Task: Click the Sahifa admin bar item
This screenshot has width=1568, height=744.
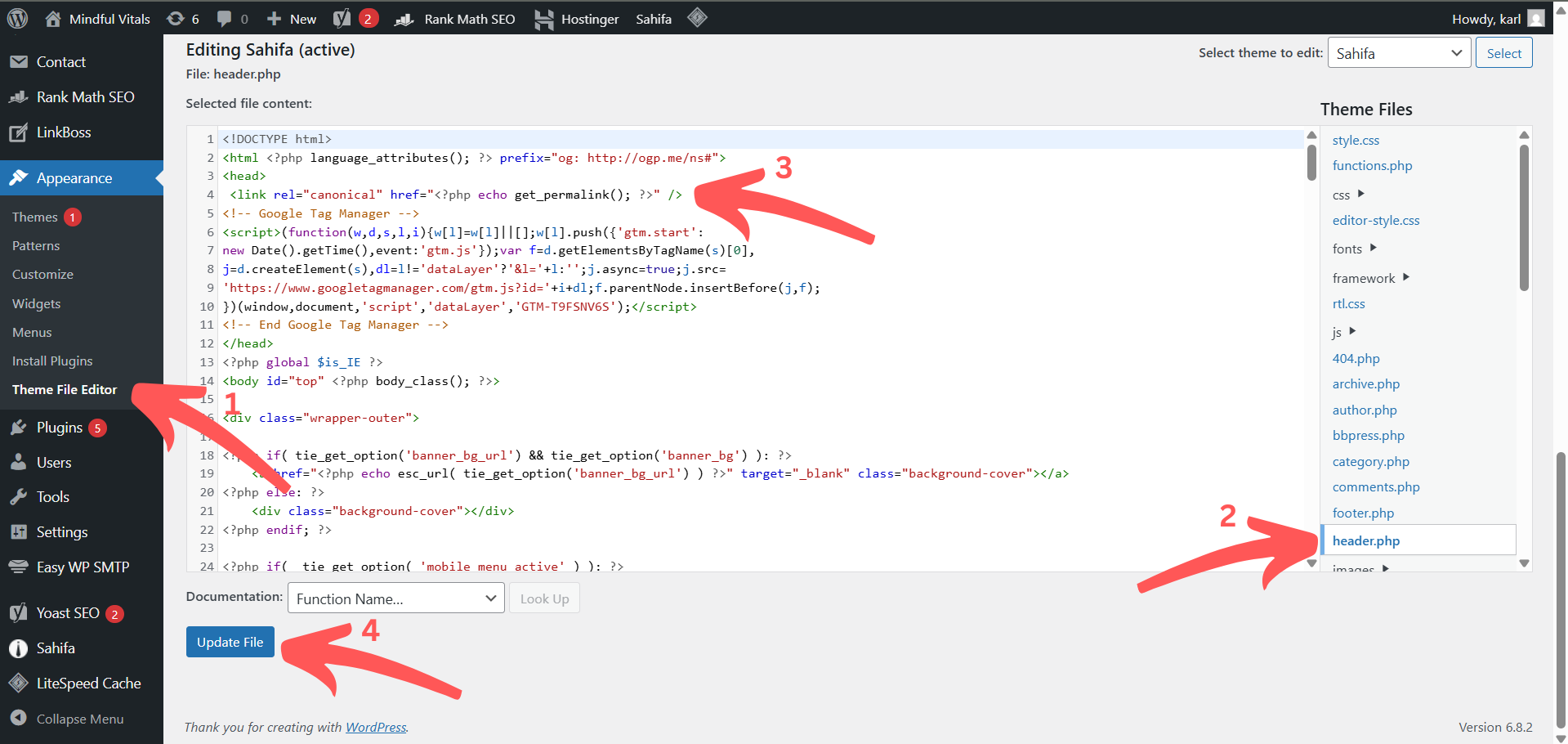Action: click(654, 19)
